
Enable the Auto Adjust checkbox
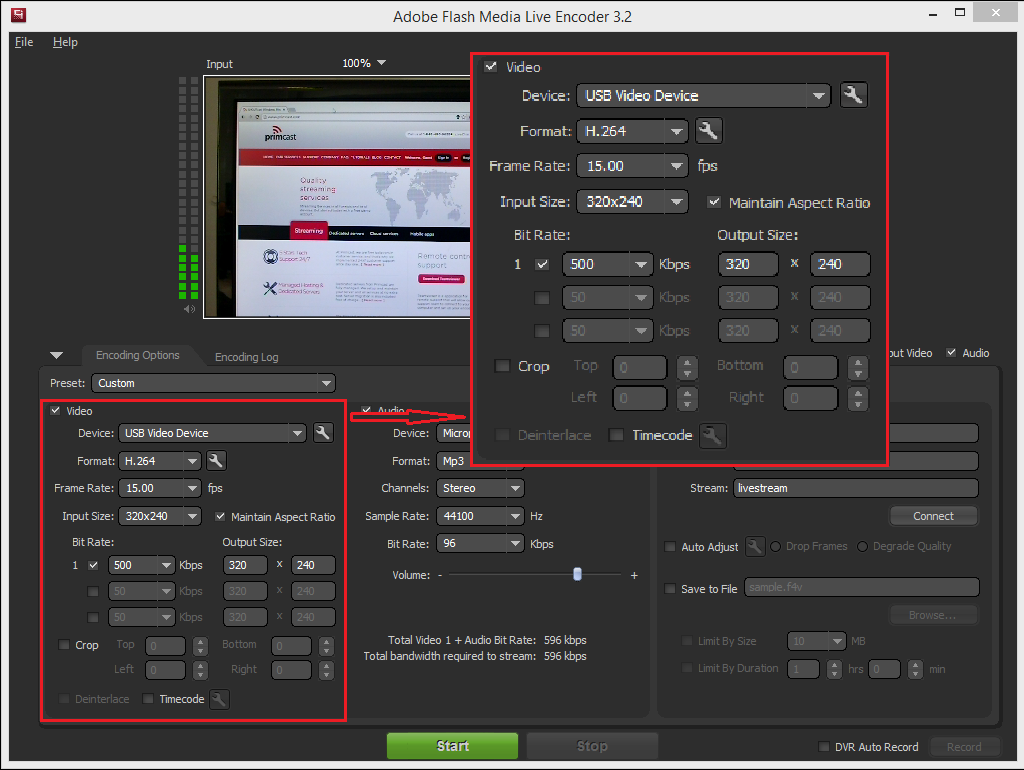[670, 547]
